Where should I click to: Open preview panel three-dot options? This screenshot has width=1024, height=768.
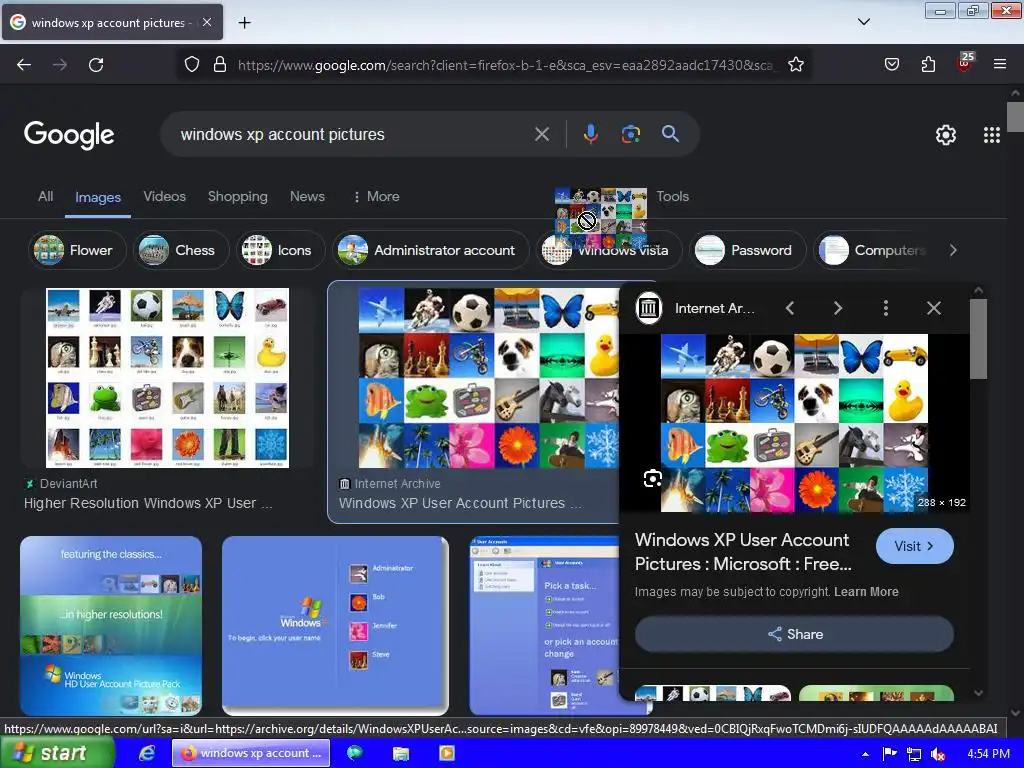[x=886, y=308]
